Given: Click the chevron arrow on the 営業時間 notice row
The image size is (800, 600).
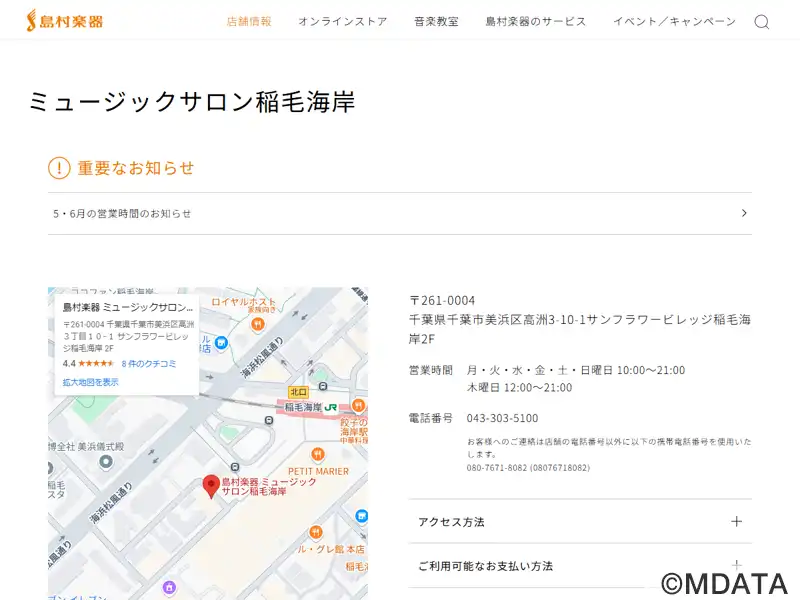Looking at the screenshot, I should click(x=744, y=213).
